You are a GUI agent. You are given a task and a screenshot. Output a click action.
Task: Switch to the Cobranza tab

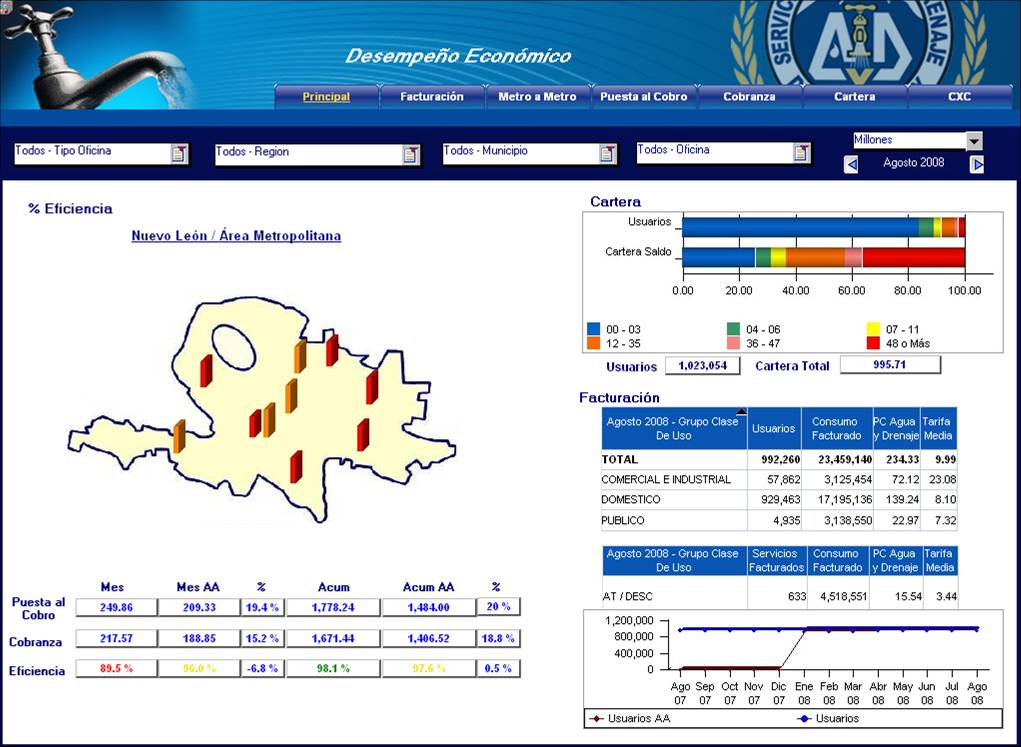[749, 96]
